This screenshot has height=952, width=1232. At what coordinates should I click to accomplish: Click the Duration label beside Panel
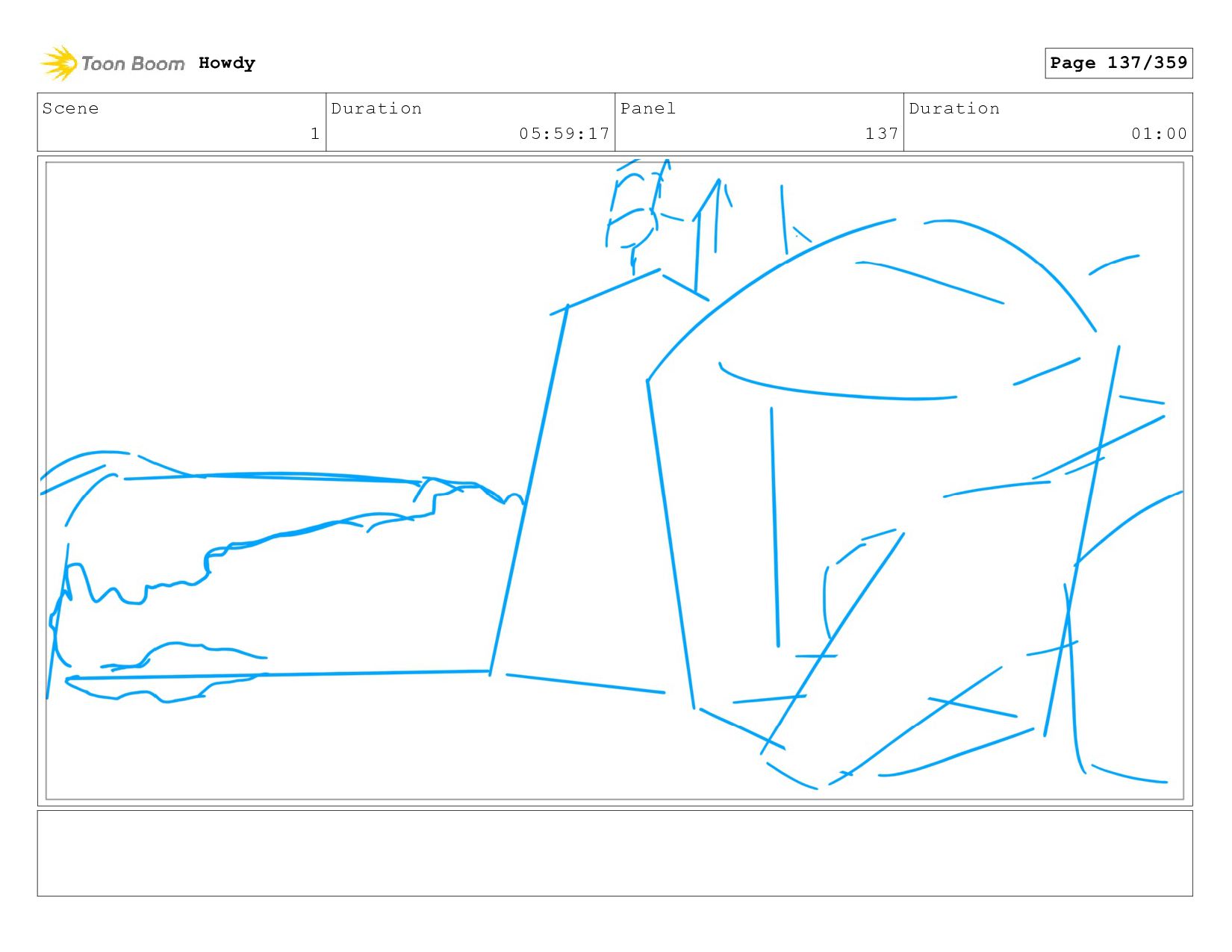pos(954,108)
